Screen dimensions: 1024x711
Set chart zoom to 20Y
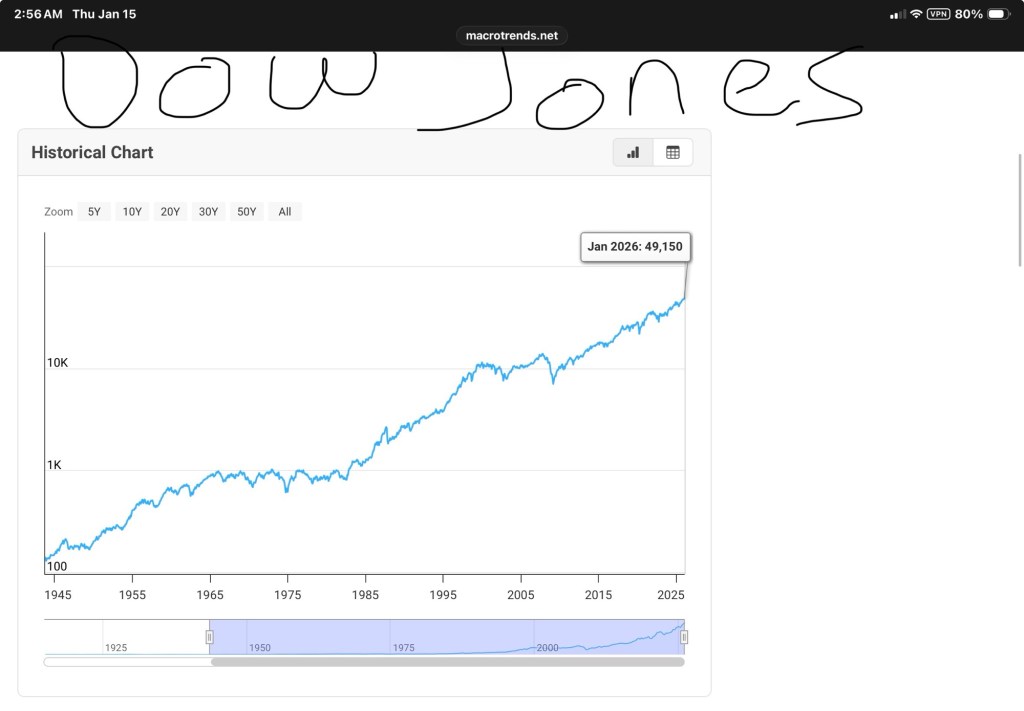[x=170, y=212]
